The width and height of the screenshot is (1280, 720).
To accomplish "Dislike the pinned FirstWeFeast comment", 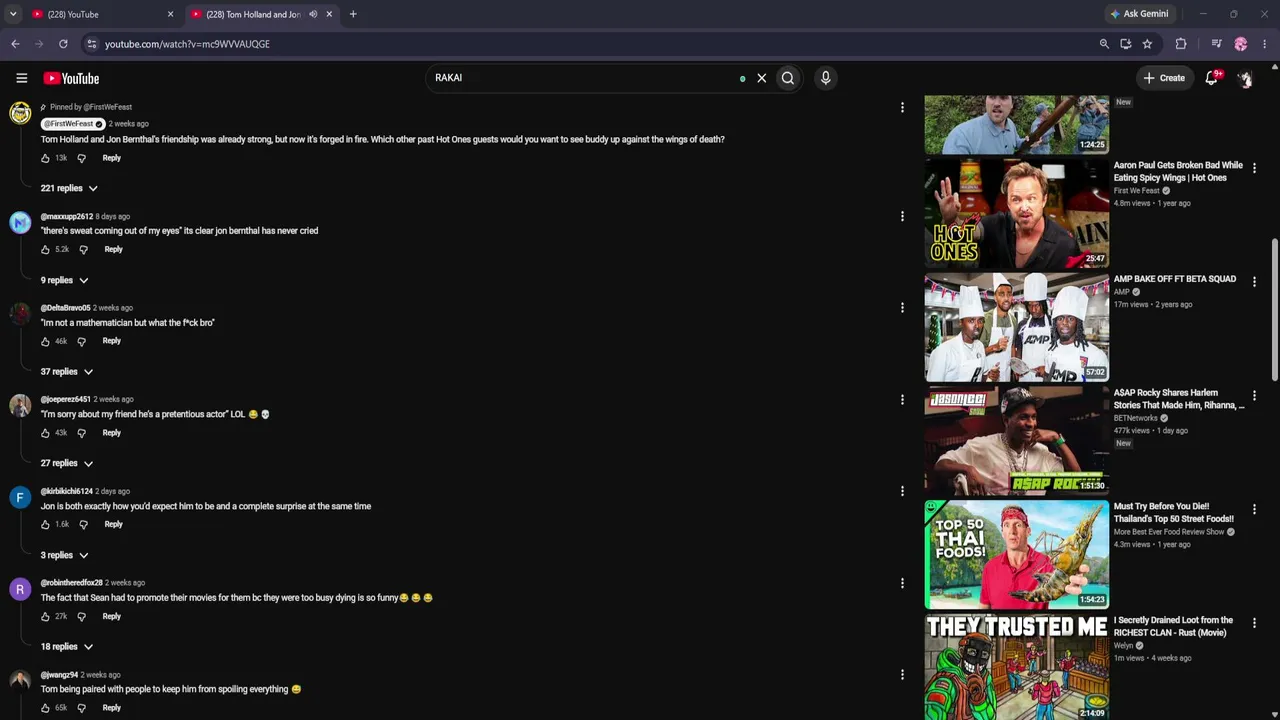I will point(81,158).
